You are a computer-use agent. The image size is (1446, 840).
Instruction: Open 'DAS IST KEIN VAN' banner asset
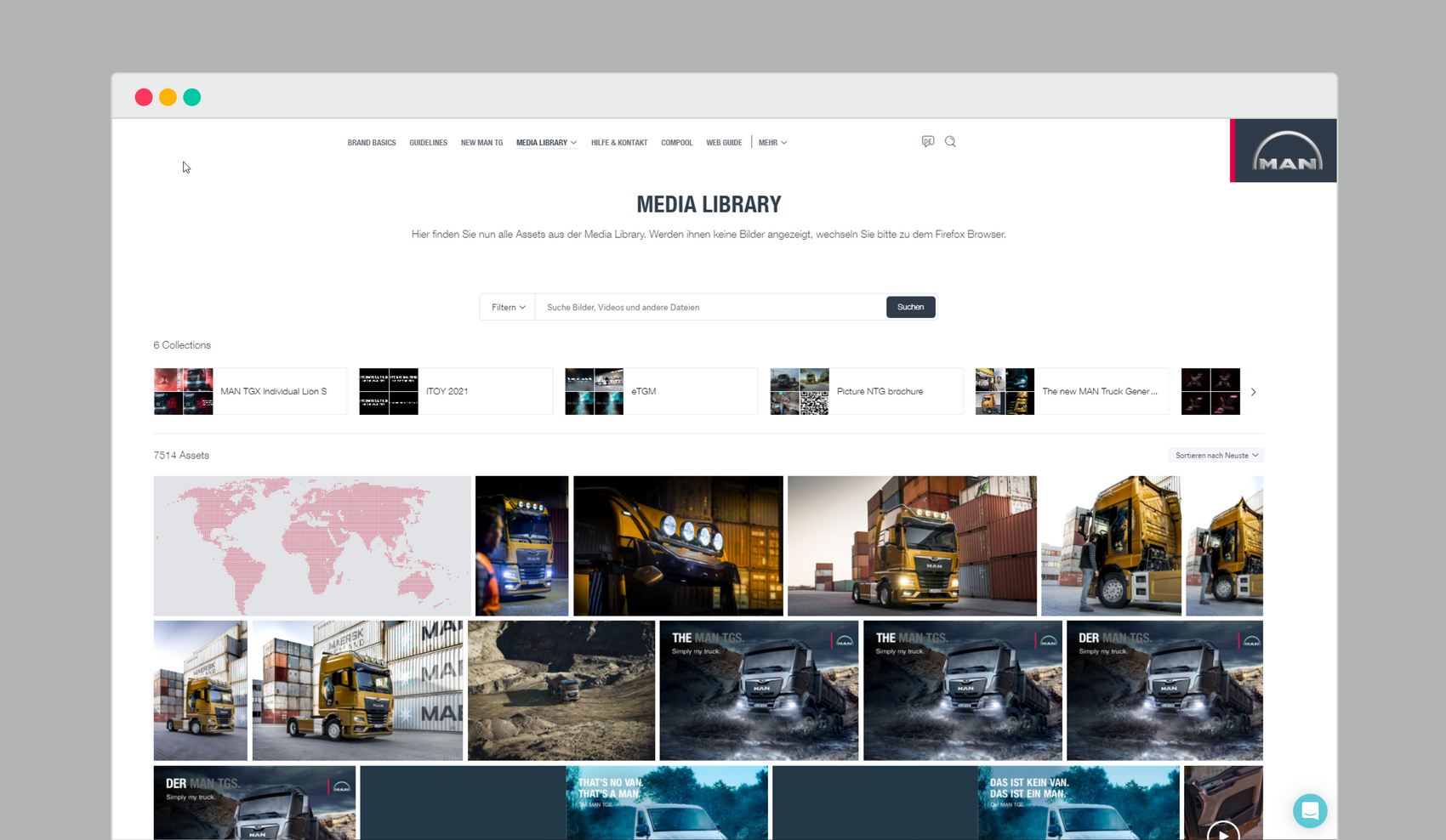pos(976,803)
